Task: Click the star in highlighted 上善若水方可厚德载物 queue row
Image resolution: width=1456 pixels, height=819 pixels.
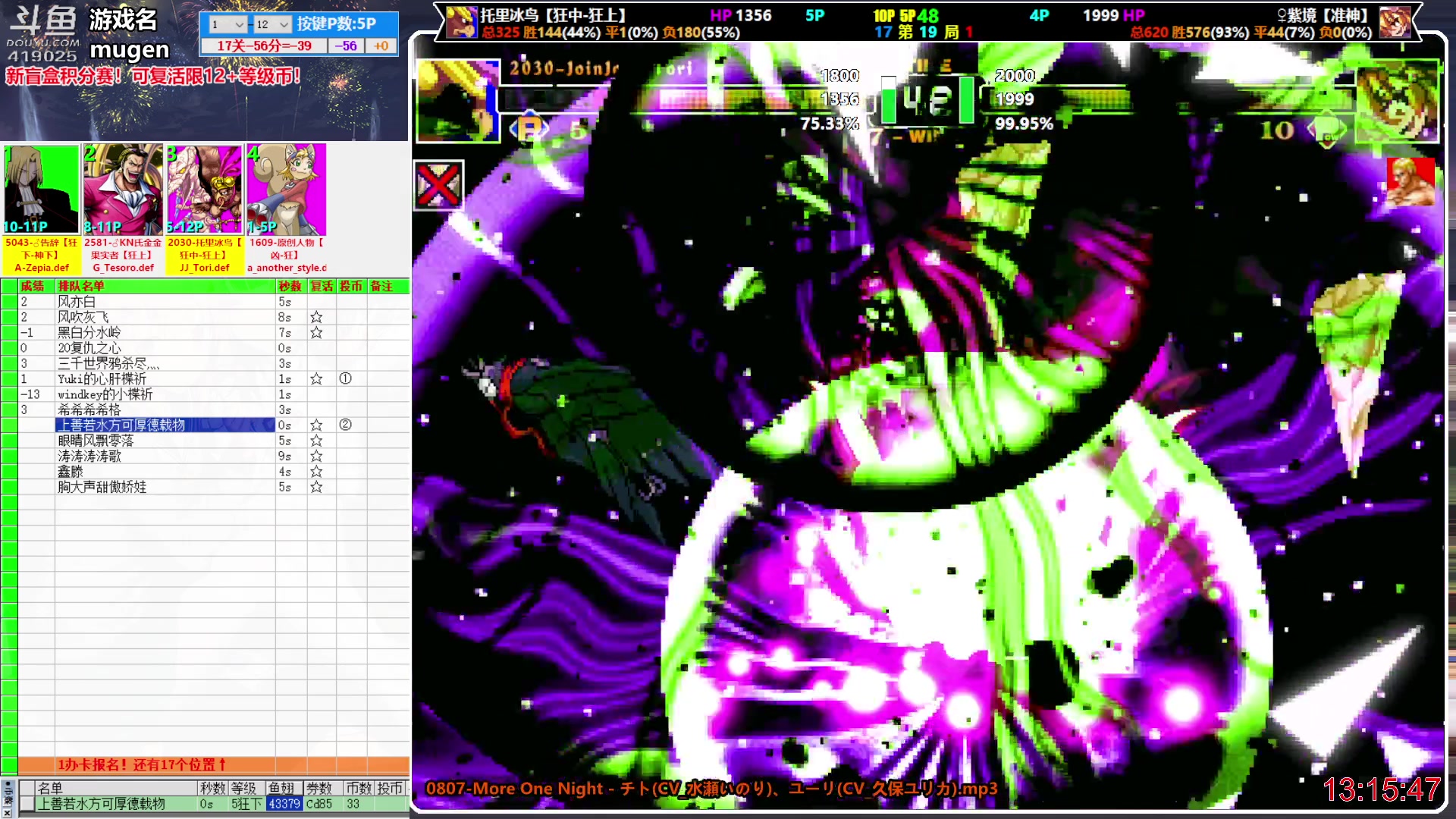Action: [x=316, y=425]
